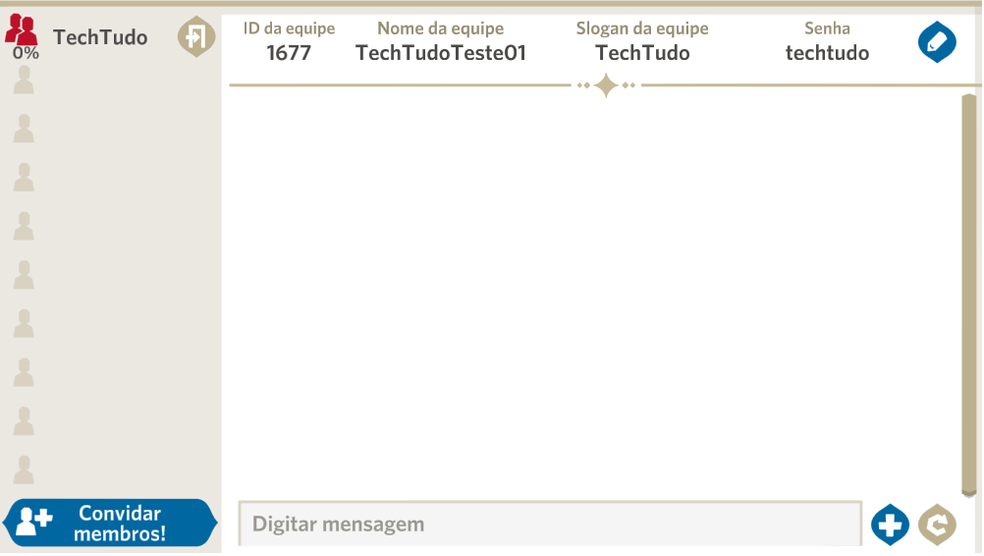Focus the Digitar mensagem input field

pyautogui.click(x=549, y=524)
